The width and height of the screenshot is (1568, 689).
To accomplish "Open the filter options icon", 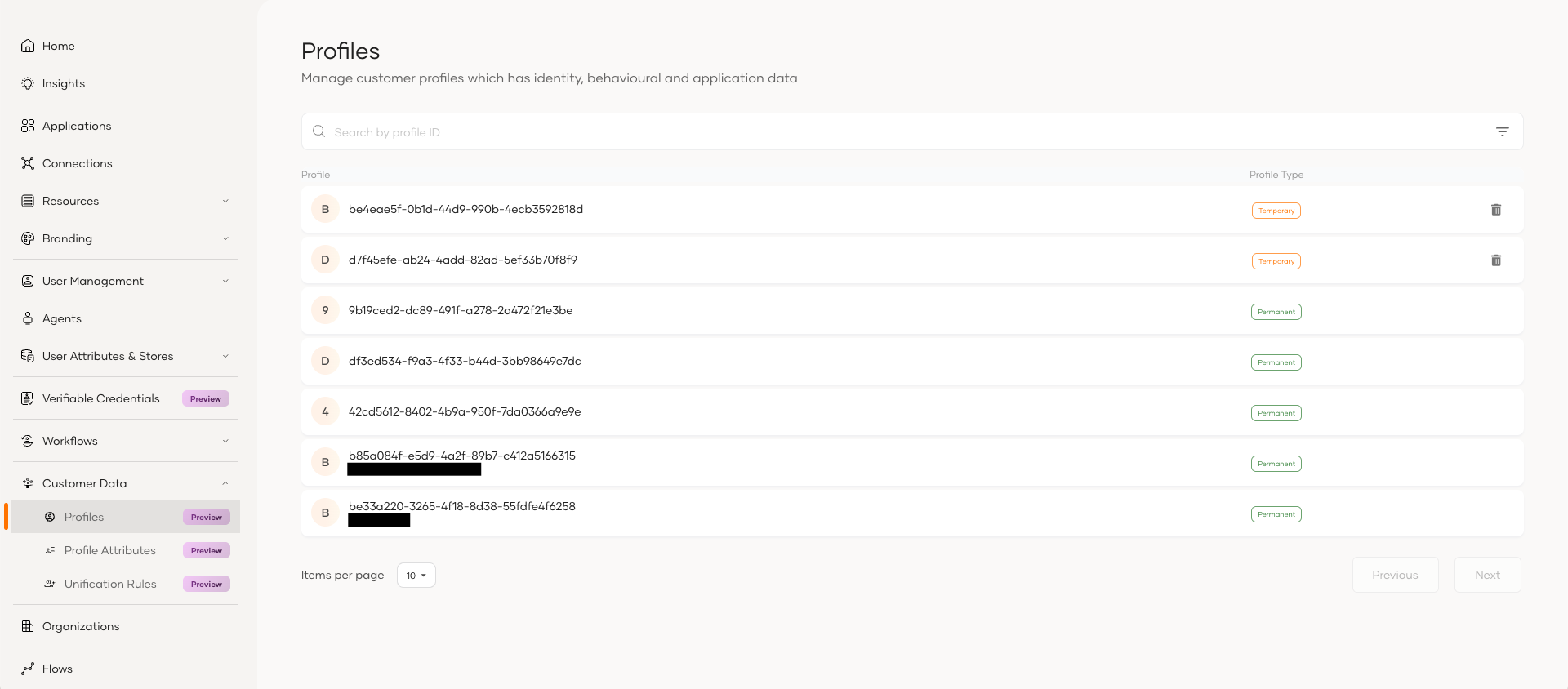I will 1502,131.
